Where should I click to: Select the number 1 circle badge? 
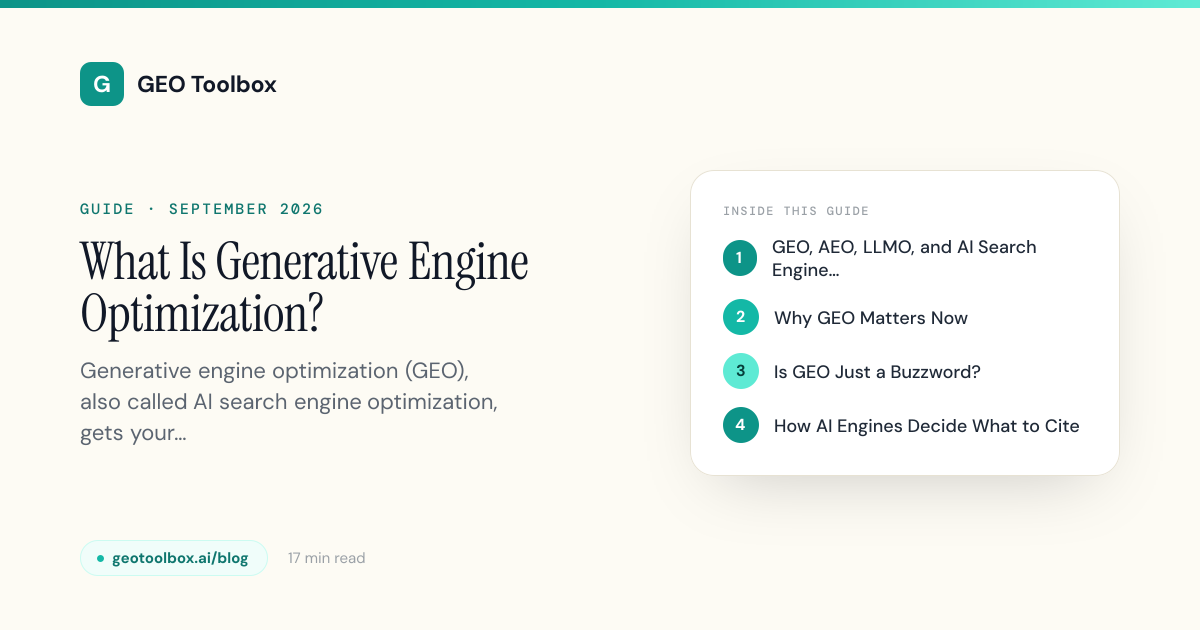[740, 258]
